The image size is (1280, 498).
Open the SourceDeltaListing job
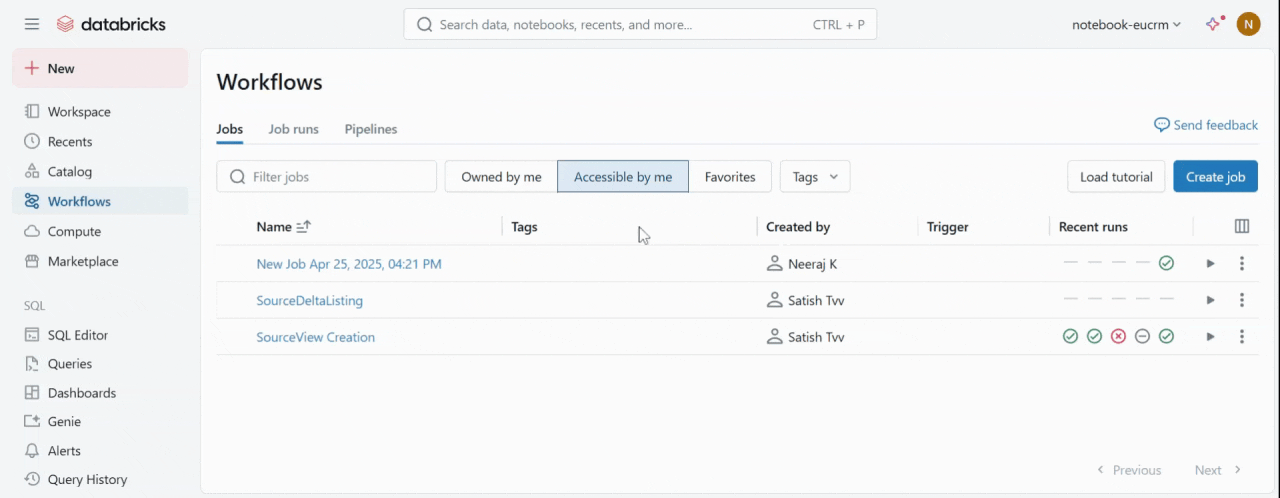point(310,300)
